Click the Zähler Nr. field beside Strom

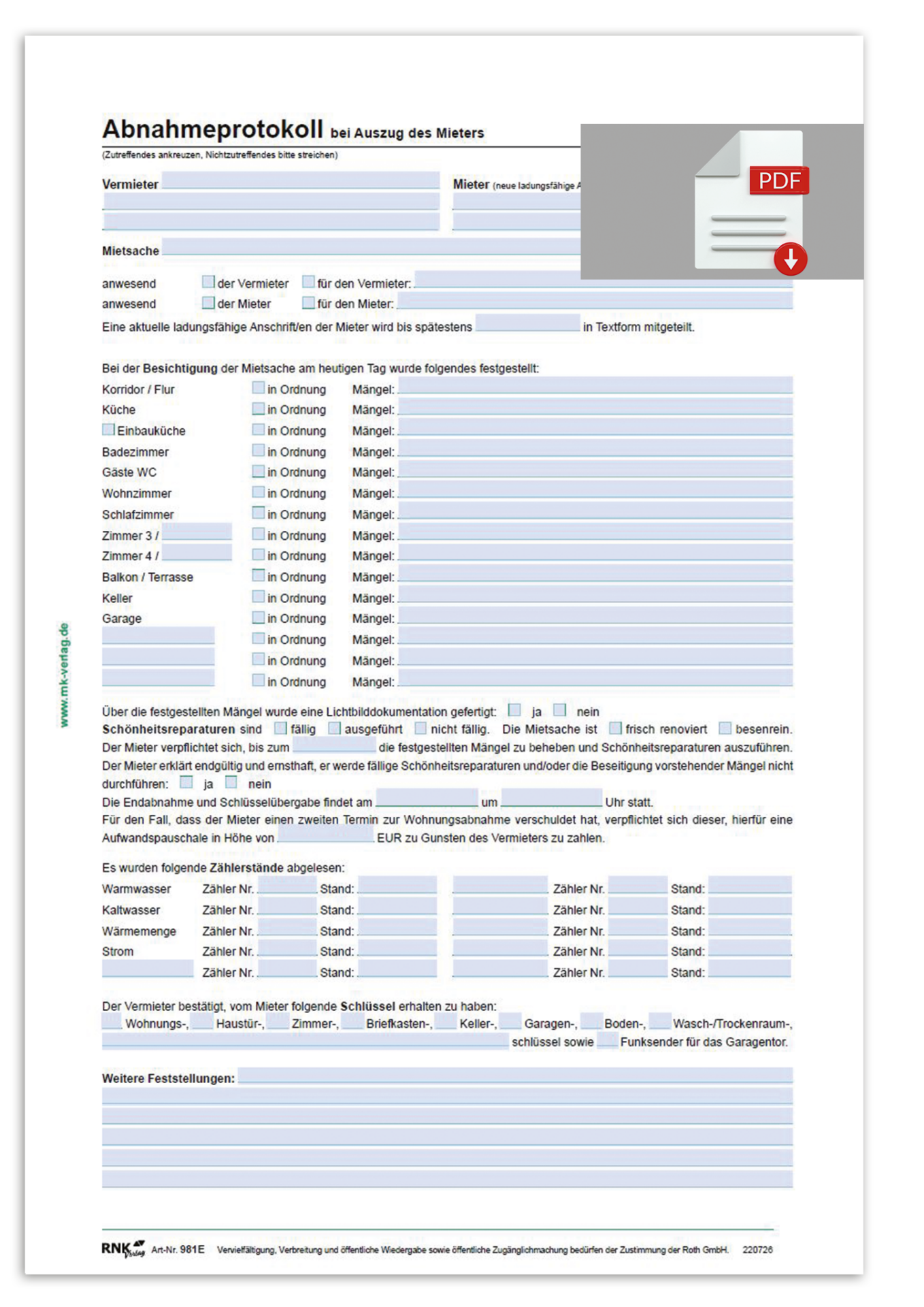[x=287, y=948]
